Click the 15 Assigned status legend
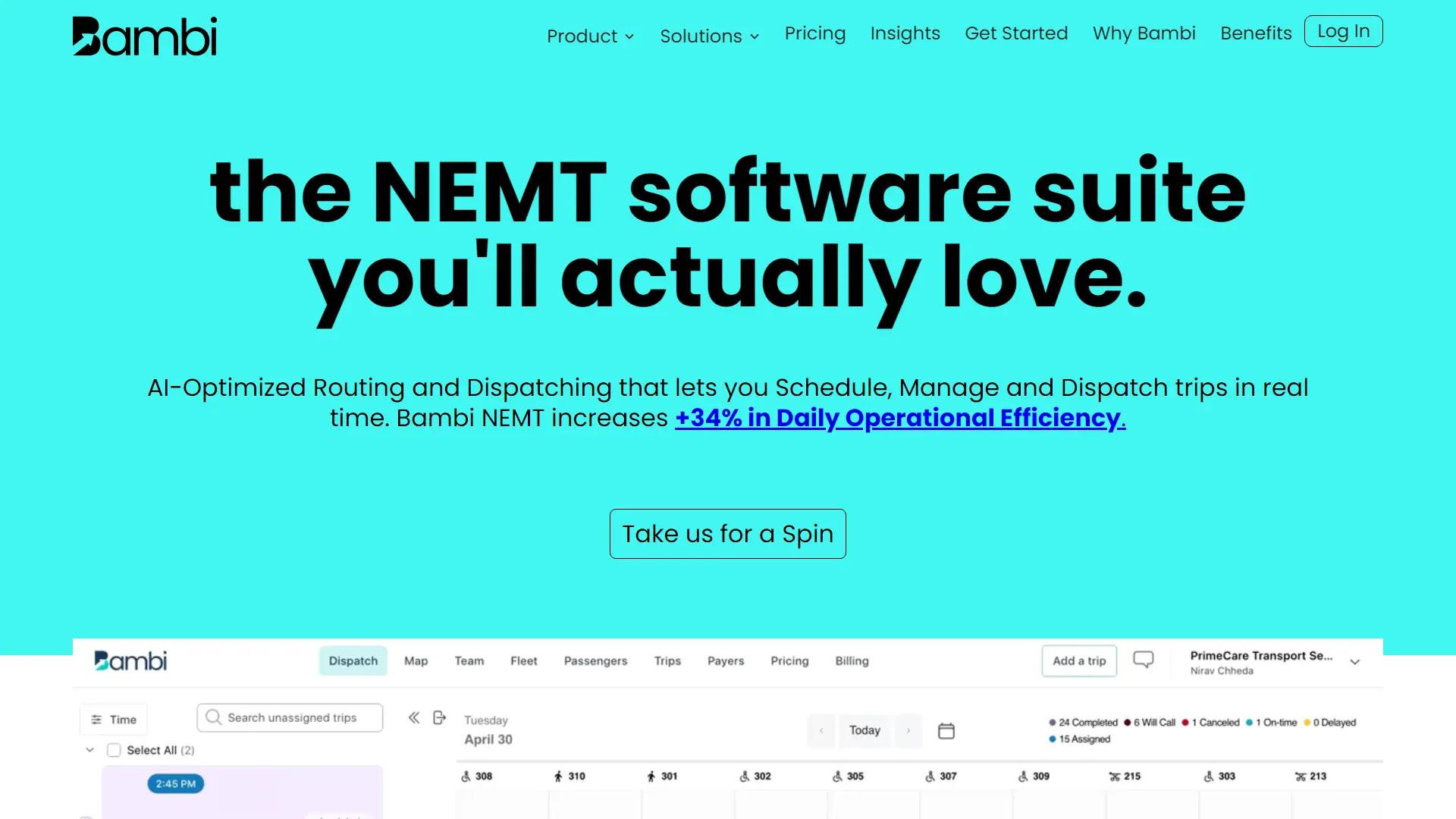Image resolution: width=1456 pixels, height=819 pixels. click(1079, 739)
